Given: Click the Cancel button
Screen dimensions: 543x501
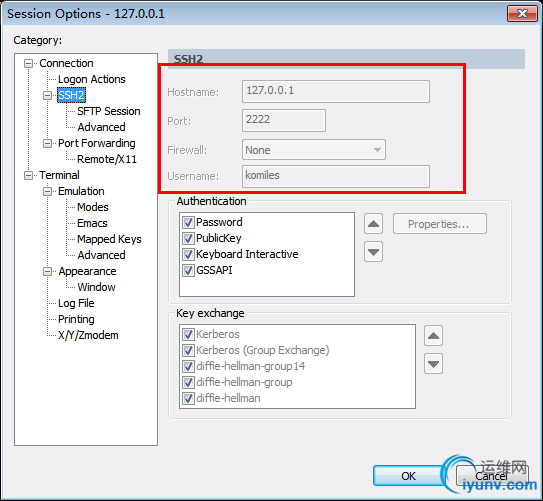Looking at the screenshot, I should click(x=492, y=476).
